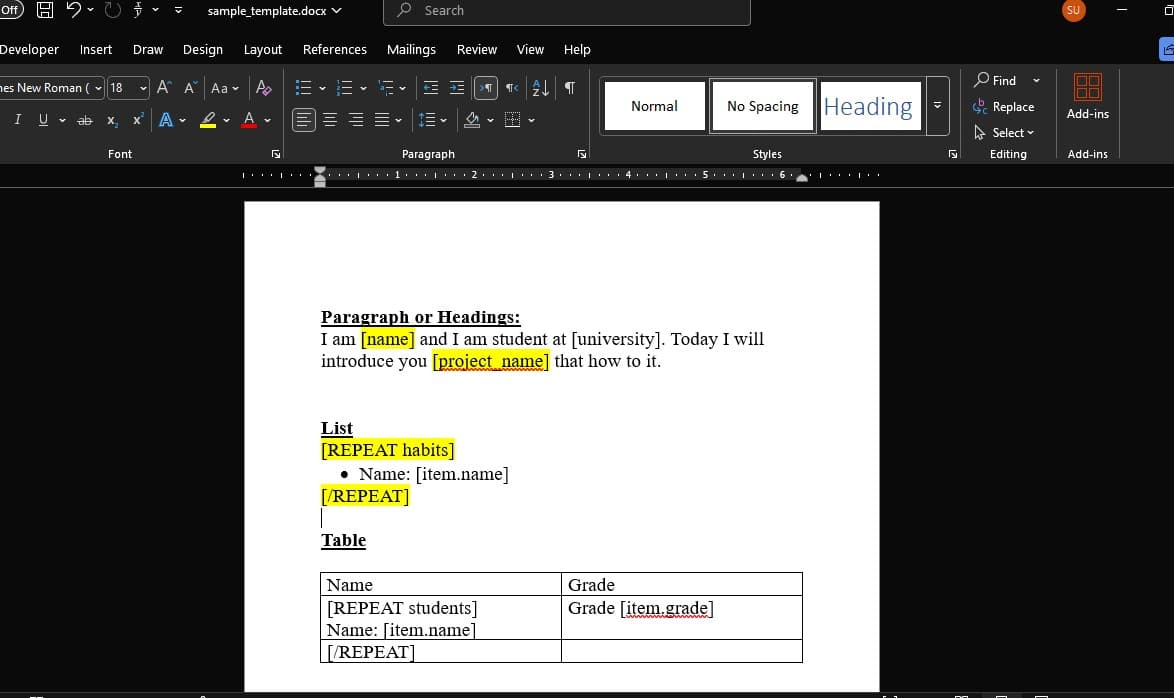Click the Subscript icon
Screen dimensions: 1174x698
pyautogui.click(x=111, y=120)
